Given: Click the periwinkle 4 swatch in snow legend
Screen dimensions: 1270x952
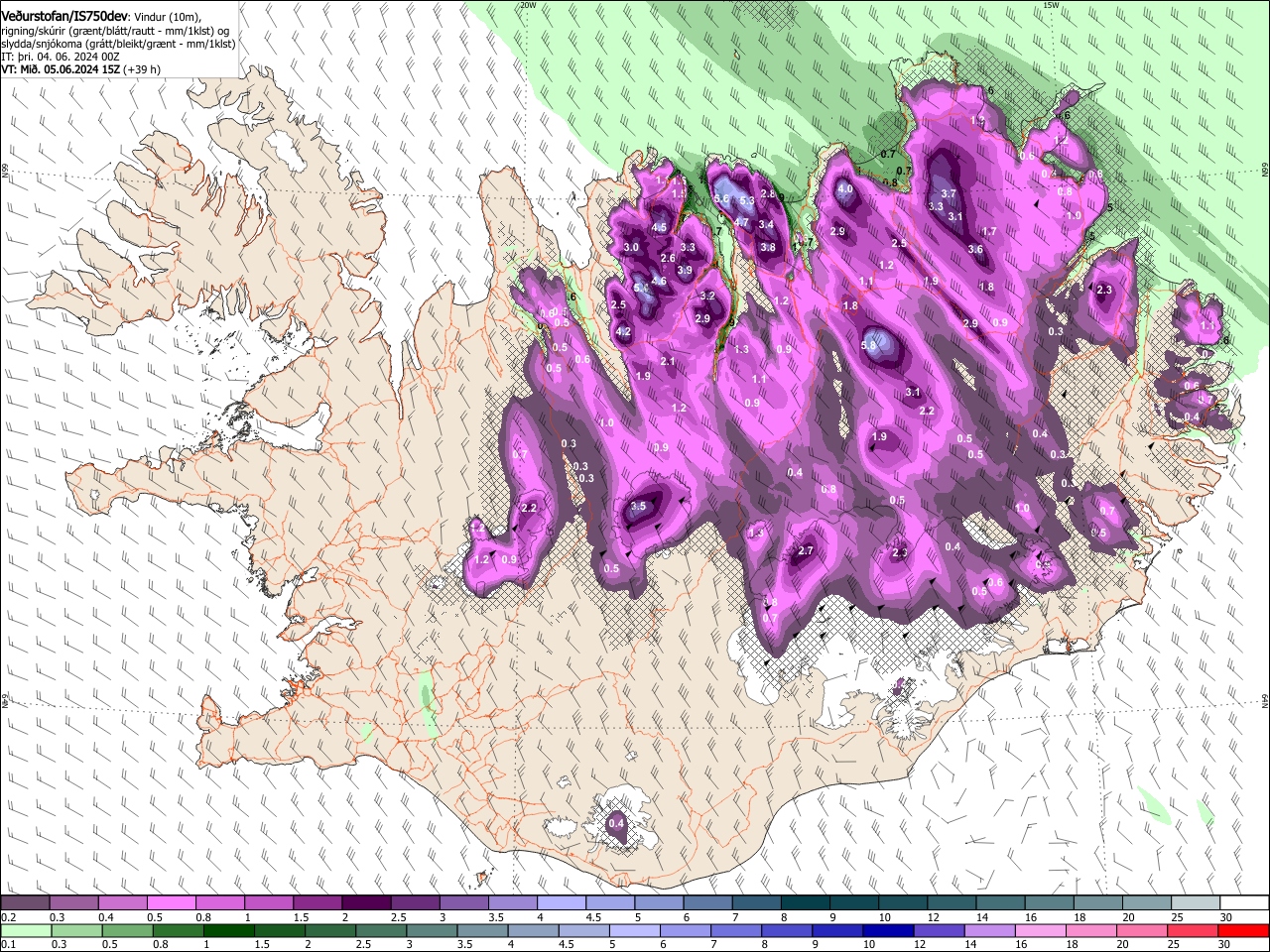Looking at the screenshot, I should coord(562,902).
